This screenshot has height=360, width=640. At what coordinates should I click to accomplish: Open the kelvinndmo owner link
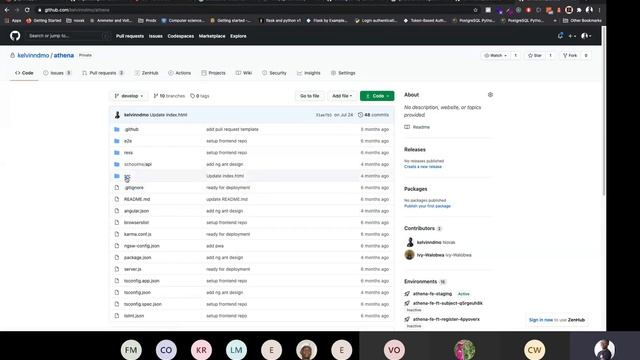[33, 55]
